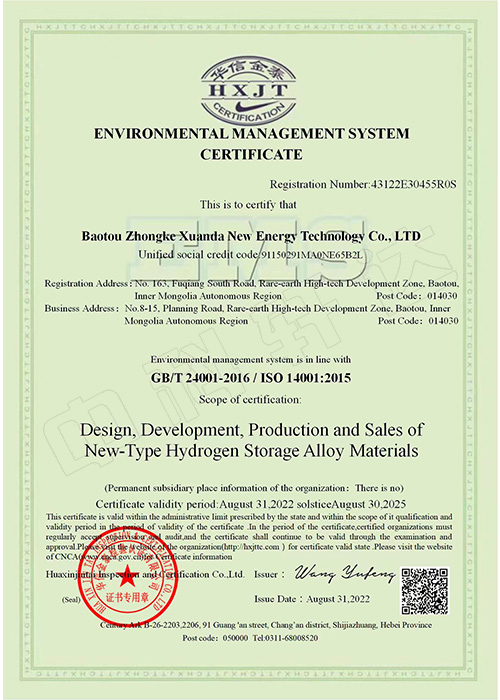This screenshot has height=700, width=500.
Task: Click the "Scope of certification:" label
Action: click(x=250, y=400)
